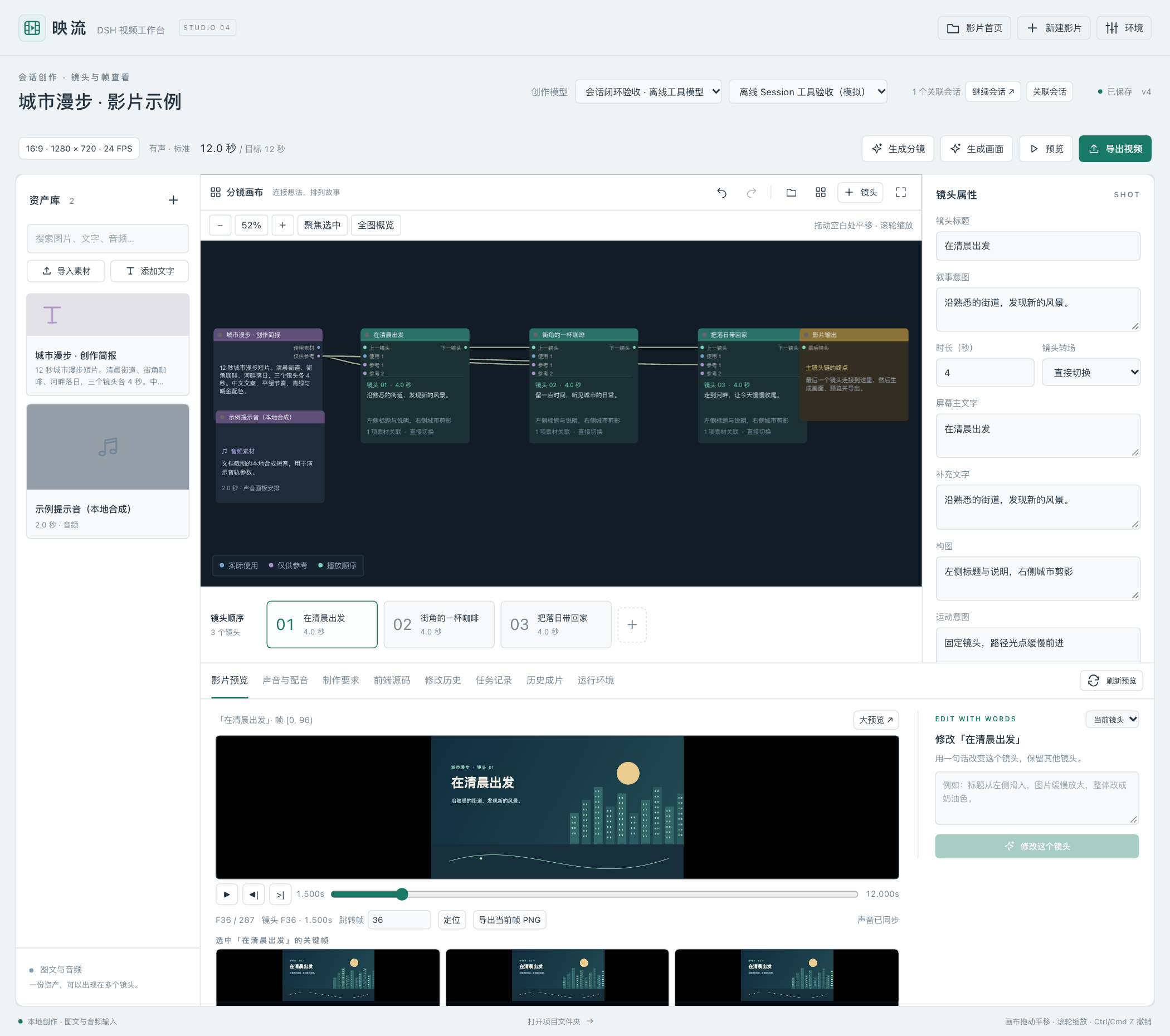This screenshot has width=1170, height=1036.
Task: Open the 创作模型 dropdown 会话闭环验收
Action: point(648,91)
